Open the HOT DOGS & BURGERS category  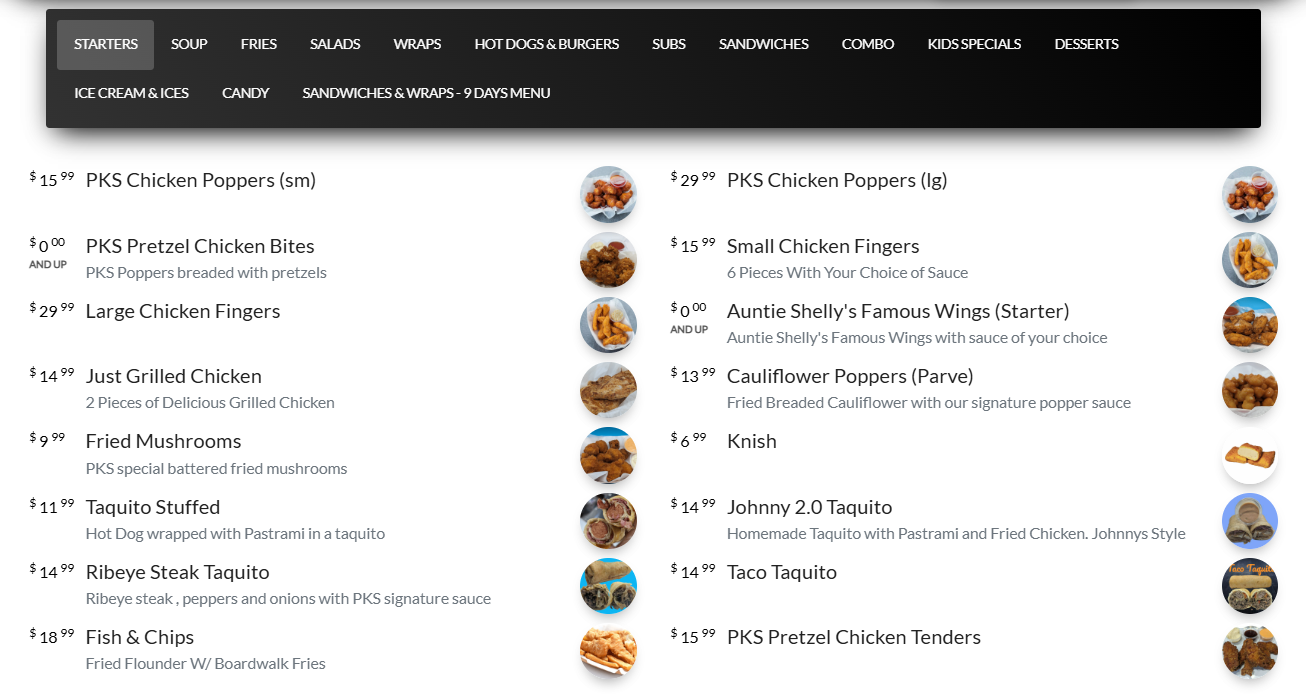pos(547,44)
